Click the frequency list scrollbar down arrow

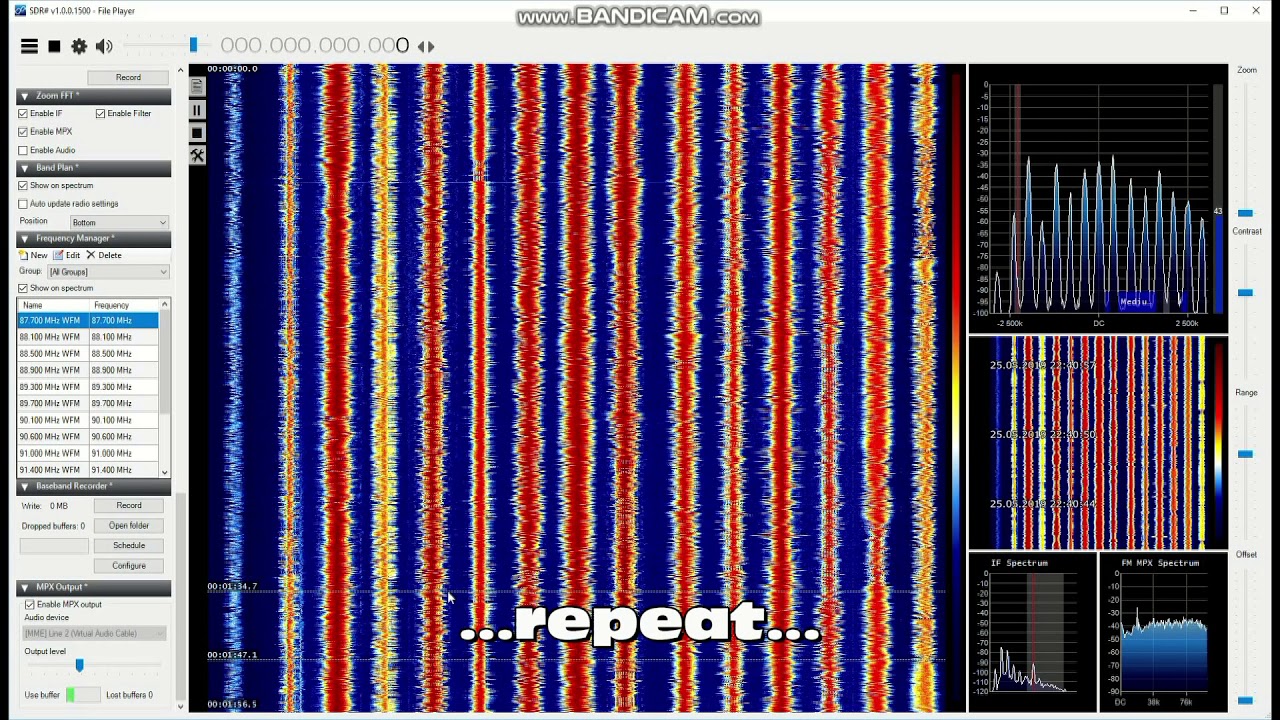[x=164, y=472]
